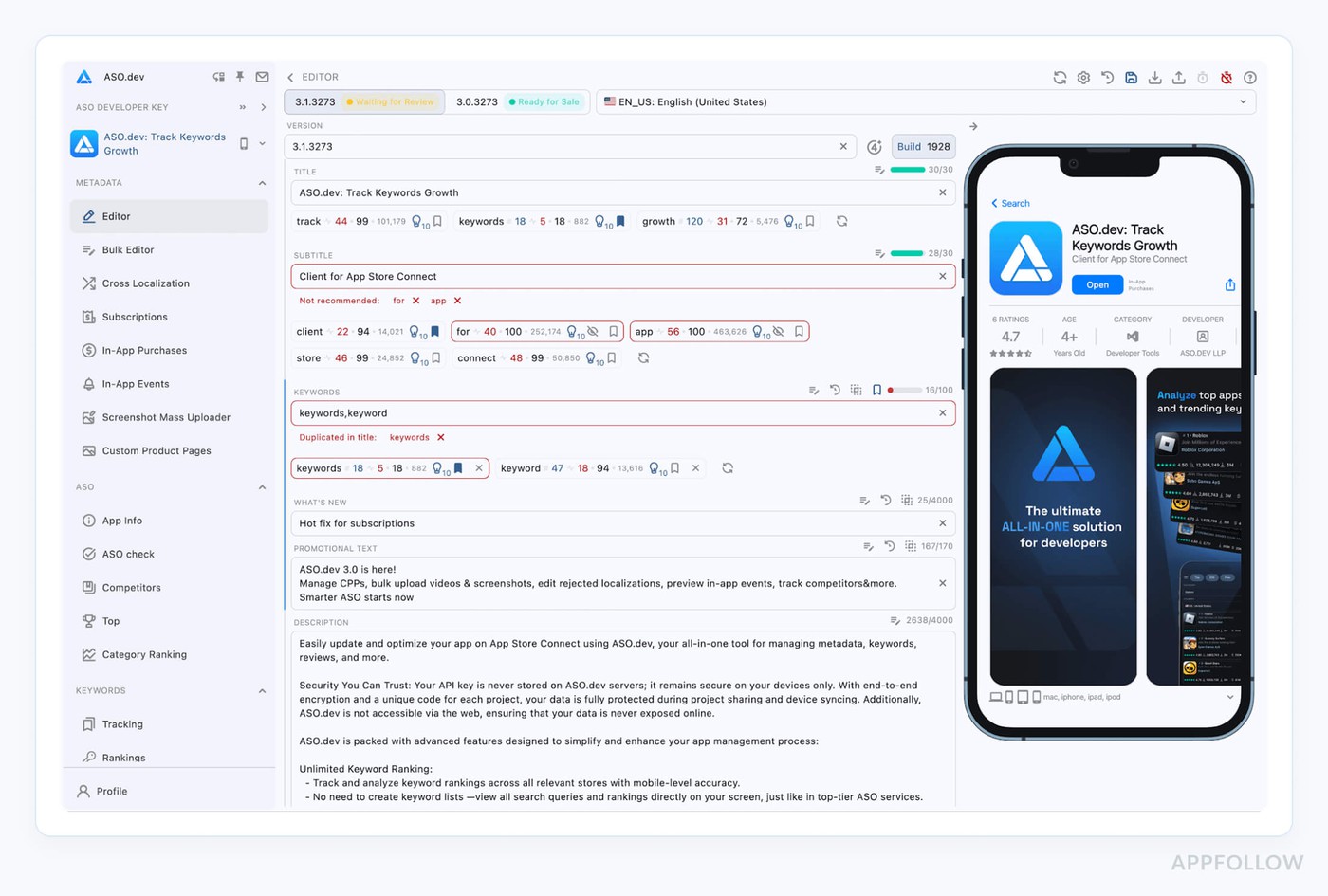The height and width of the screenshot is (896, 1328).
Task: Click the help question mark icon
Action: (x=1250, y=78)
